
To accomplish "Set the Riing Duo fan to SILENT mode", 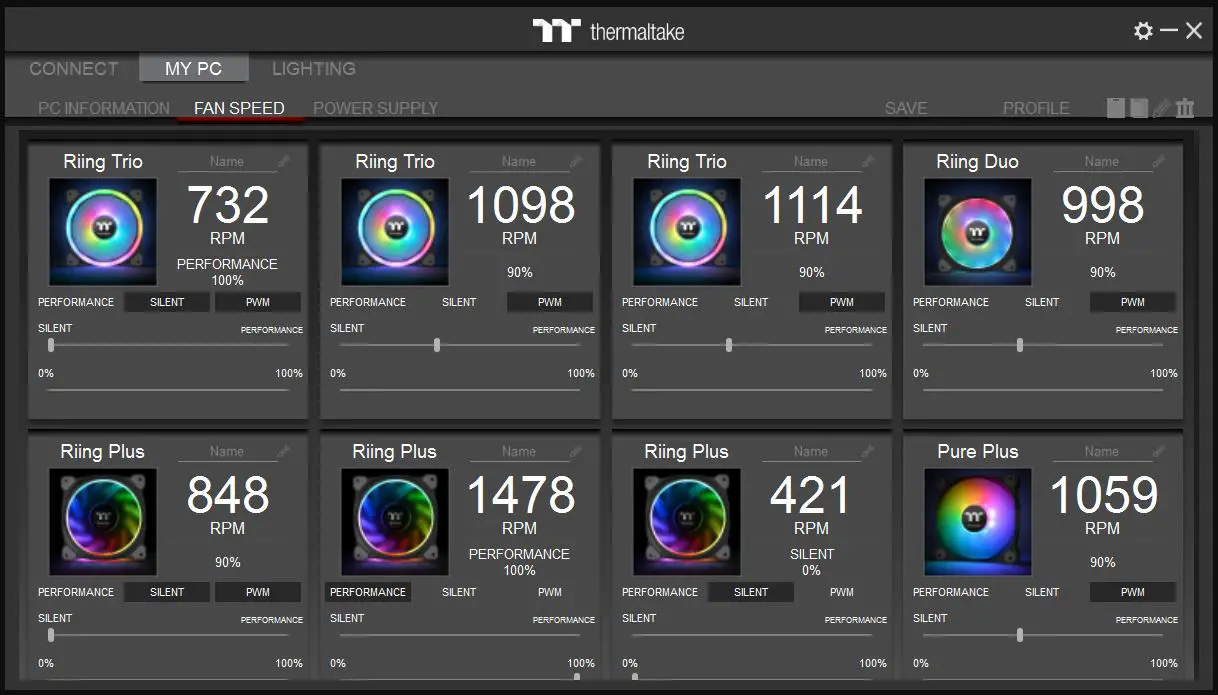I will 1041,301.
